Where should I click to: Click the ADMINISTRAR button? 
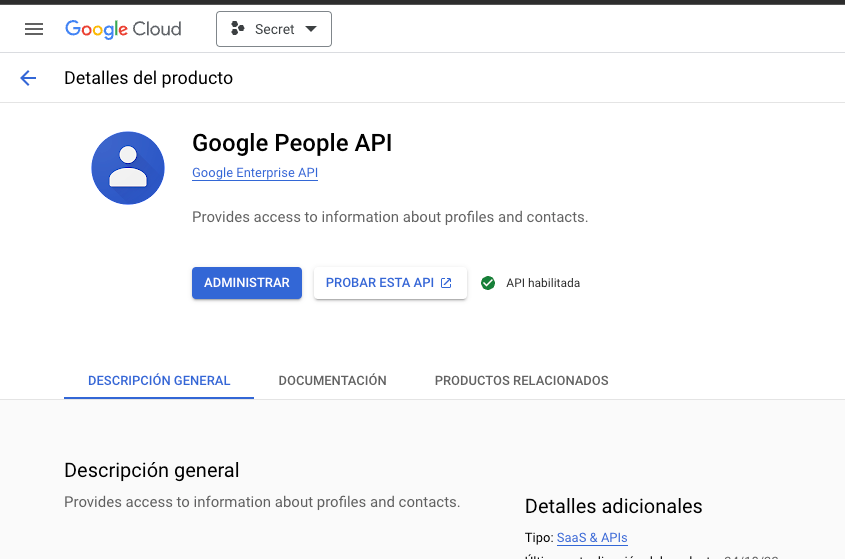click(247, 282)
